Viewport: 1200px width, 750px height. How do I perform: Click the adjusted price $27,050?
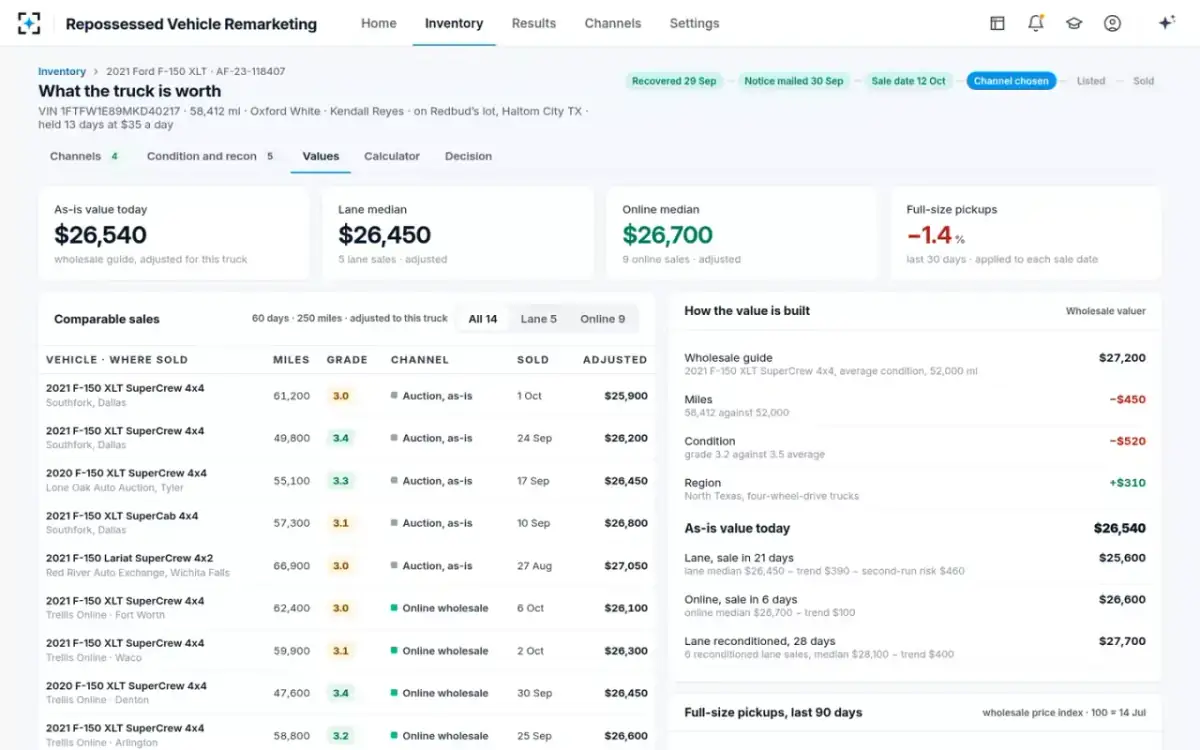tap(626, 566)
